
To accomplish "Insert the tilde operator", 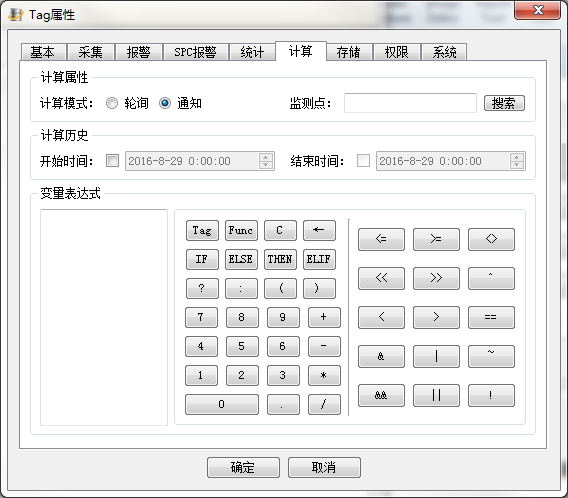I will tap(491, 356).
